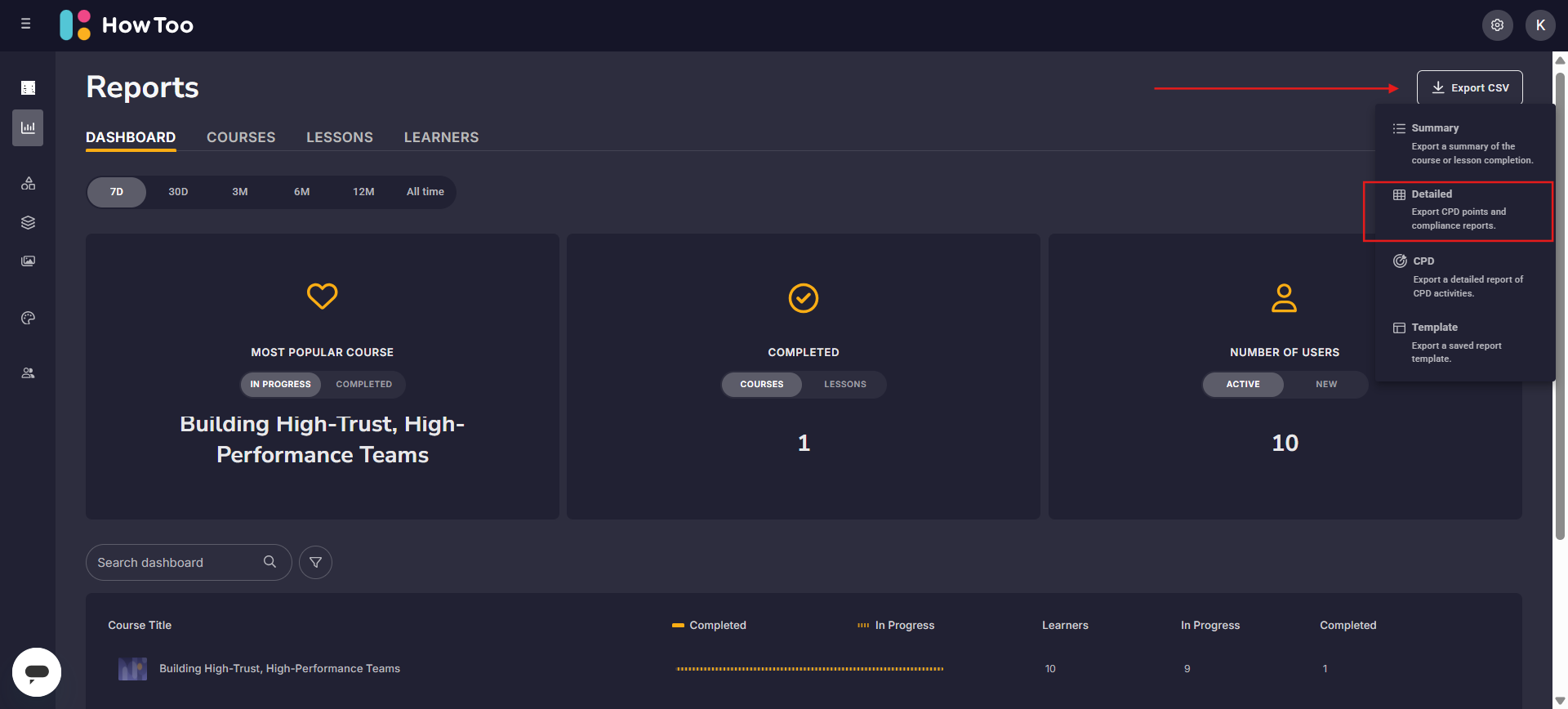Click the palette theme sidebar icon

pos(28,318)
